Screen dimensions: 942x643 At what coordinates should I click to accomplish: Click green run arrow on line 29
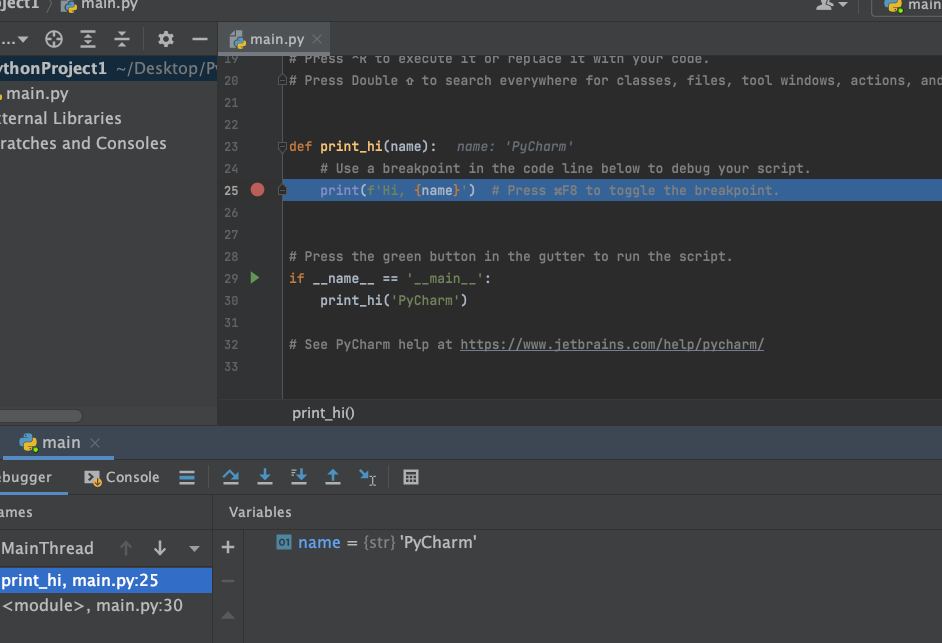pos(255,278)
